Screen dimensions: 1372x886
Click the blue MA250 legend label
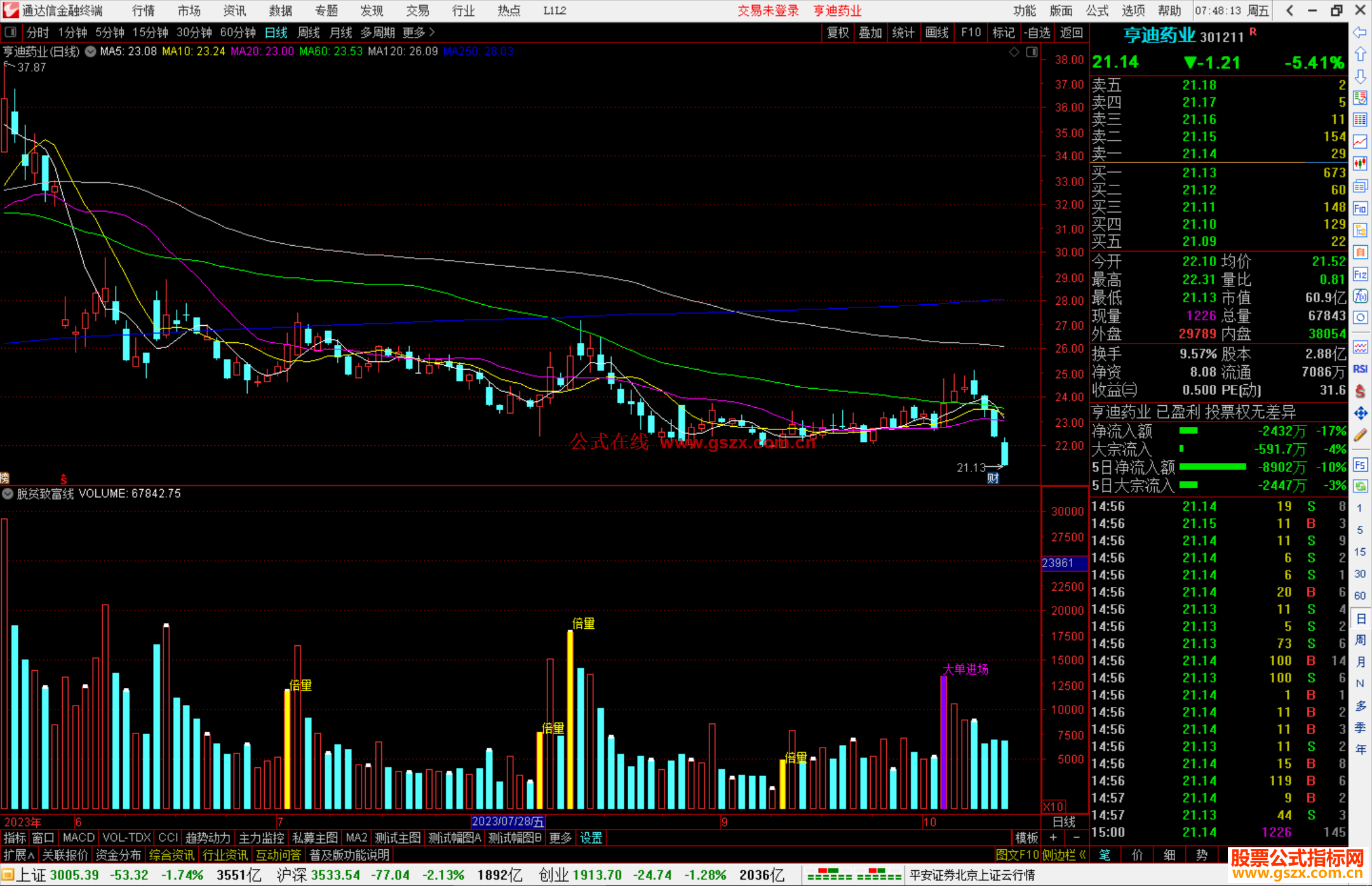478,51
